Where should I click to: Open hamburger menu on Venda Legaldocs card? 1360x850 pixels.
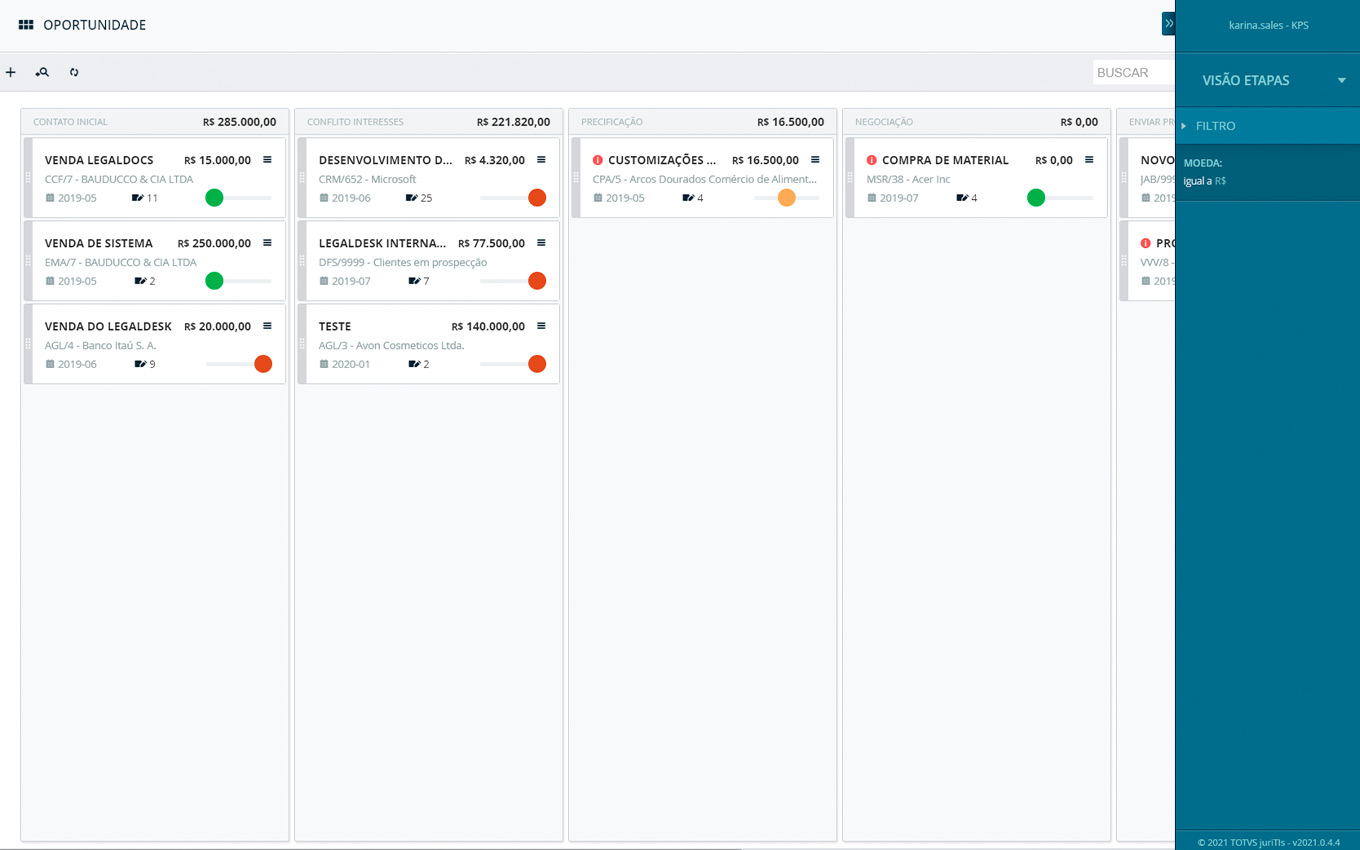pyautogui.click(x=267, y=160)
